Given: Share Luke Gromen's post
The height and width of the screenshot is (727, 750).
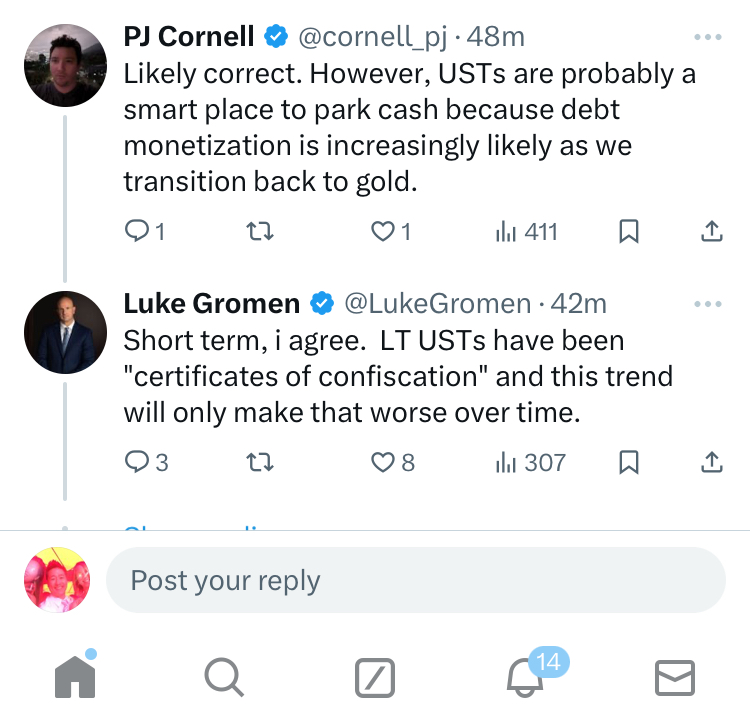Looking at the screenshot, I should 709,462.
